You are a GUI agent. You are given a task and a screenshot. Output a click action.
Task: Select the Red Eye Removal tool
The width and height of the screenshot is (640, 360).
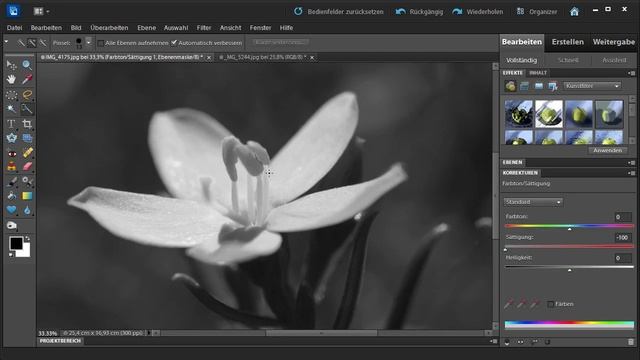click(x=11, y=153)
